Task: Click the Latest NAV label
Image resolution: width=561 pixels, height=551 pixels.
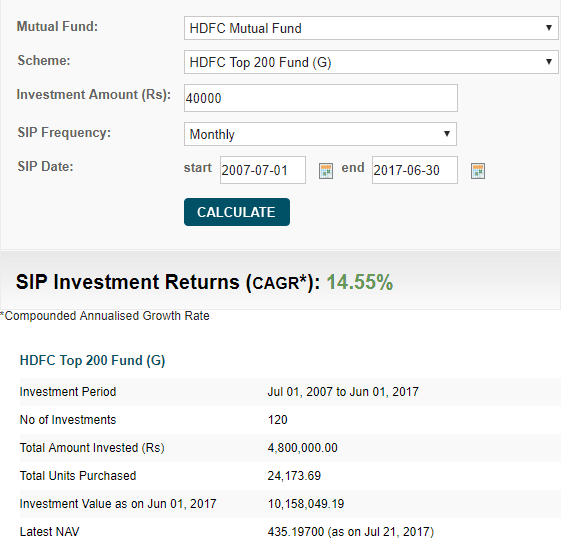Action: point(49,532)
